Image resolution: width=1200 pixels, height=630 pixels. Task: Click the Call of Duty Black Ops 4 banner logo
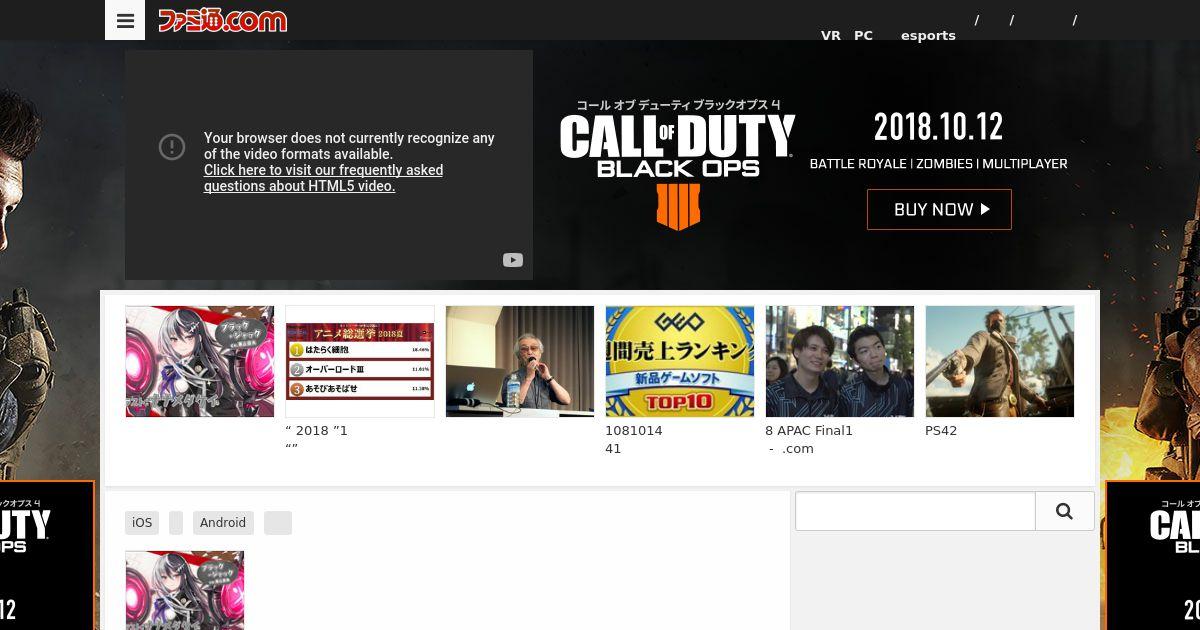tap(677, 165)
